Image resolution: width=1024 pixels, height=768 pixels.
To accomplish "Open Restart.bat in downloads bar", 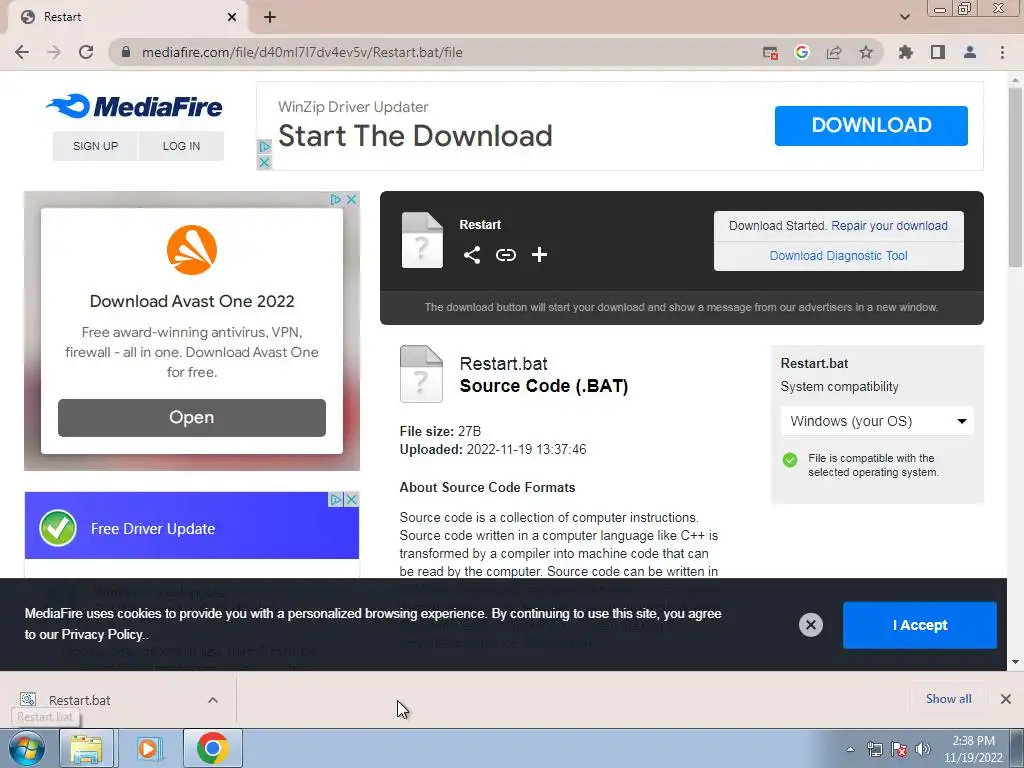I will [x=79, y=700].
